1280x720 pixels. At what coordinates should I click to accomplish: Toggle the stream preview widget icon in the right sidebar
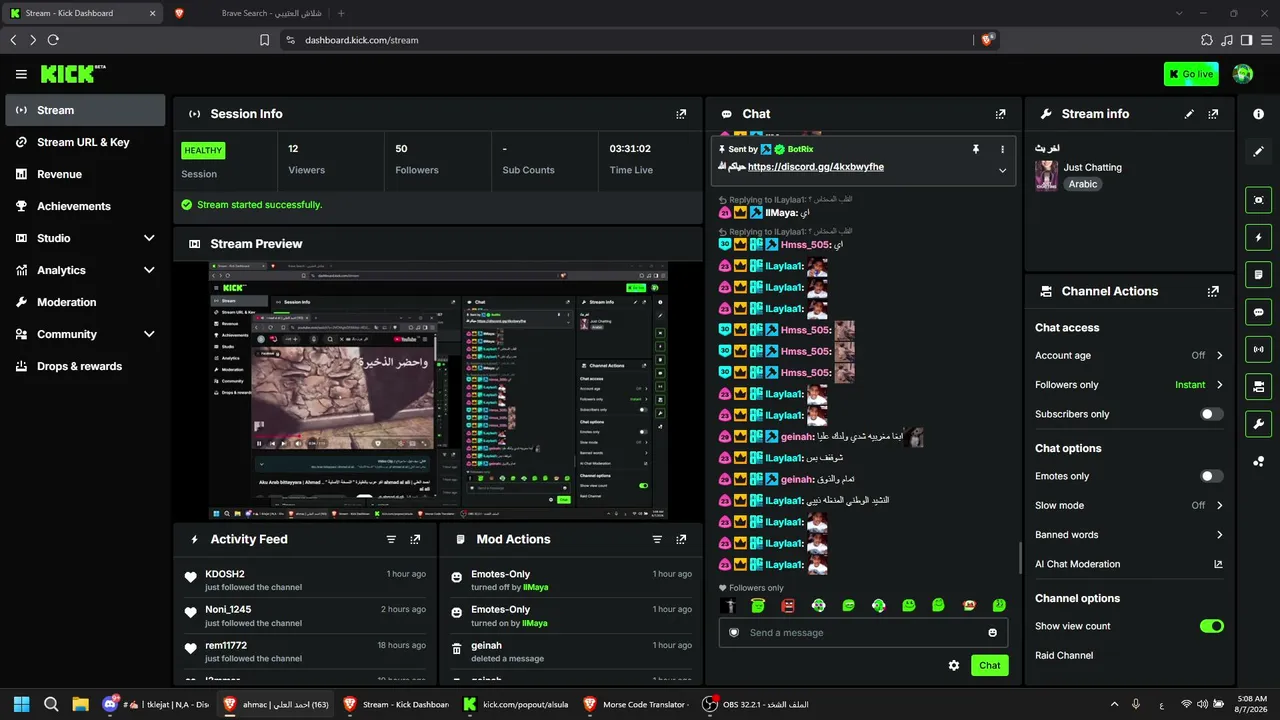pos(1258,199)
